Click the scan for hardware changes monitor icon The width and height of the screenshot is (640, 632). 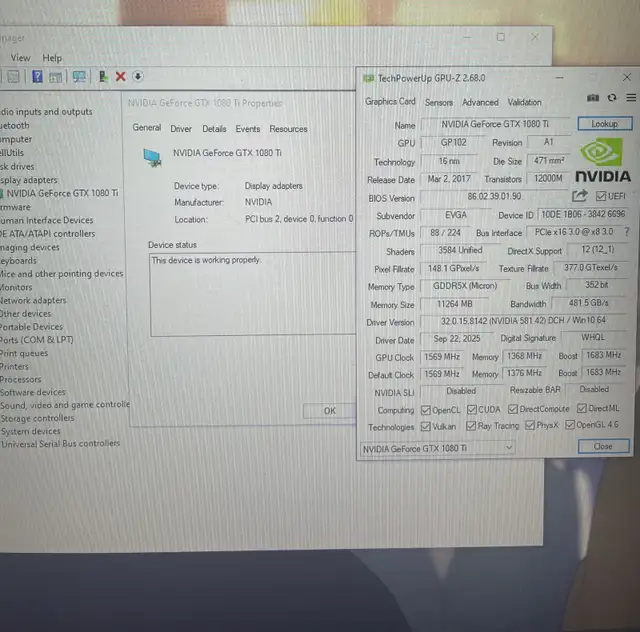(79, 76)
